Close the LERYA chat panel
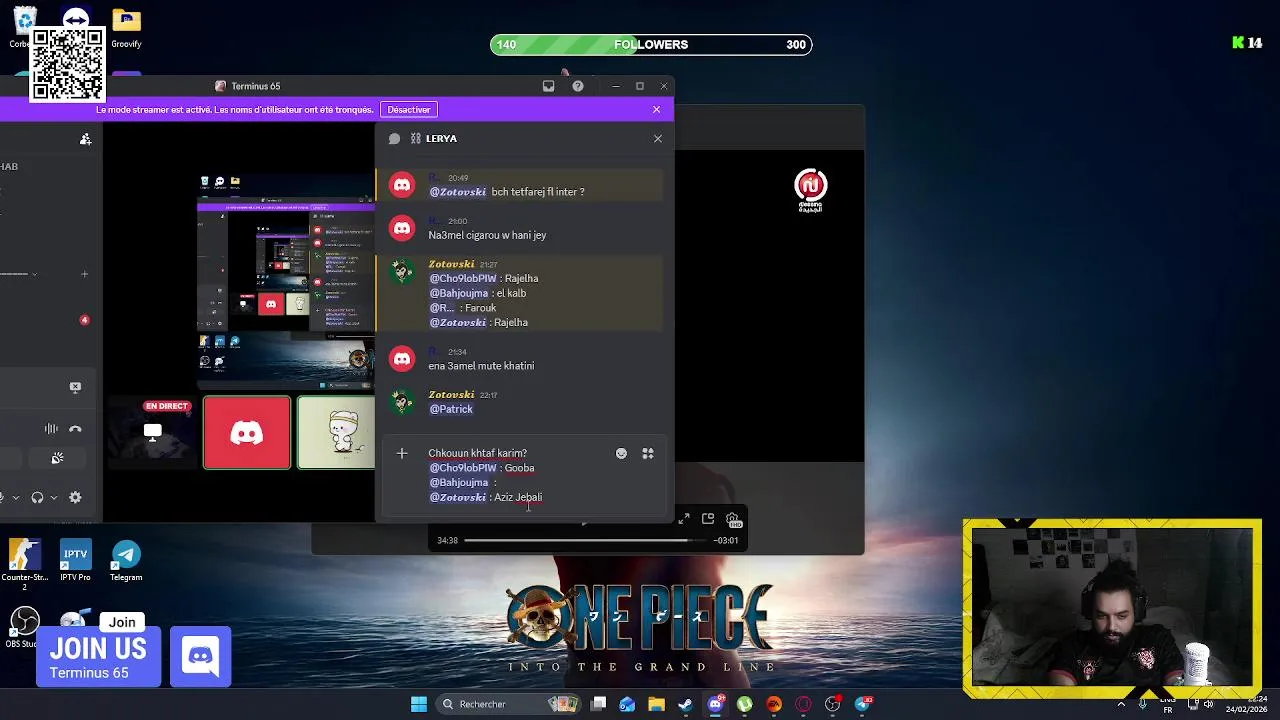 [x=658, y=139]
